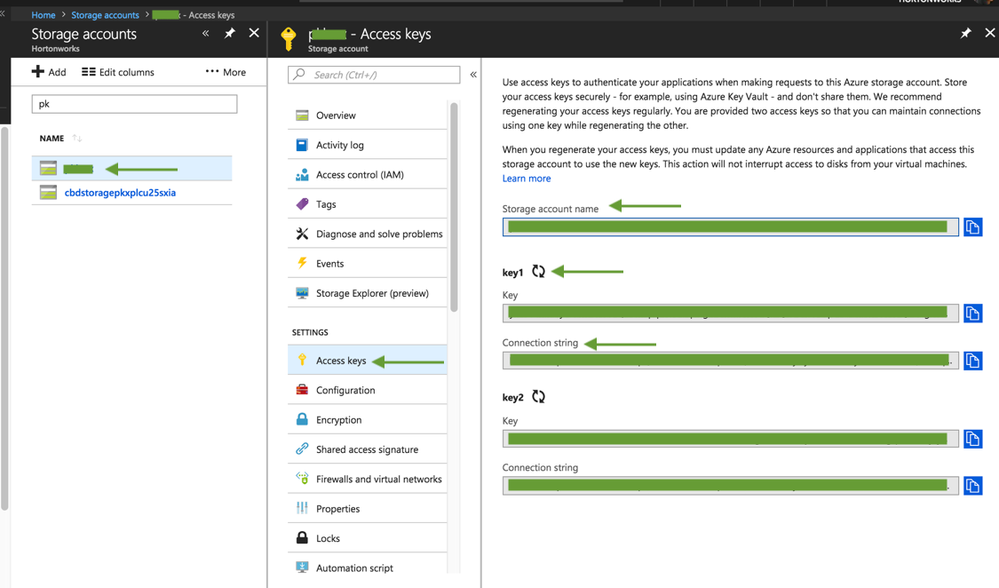Copy the key1 Key value
999x588 pixels.
[x=973, y=313]
